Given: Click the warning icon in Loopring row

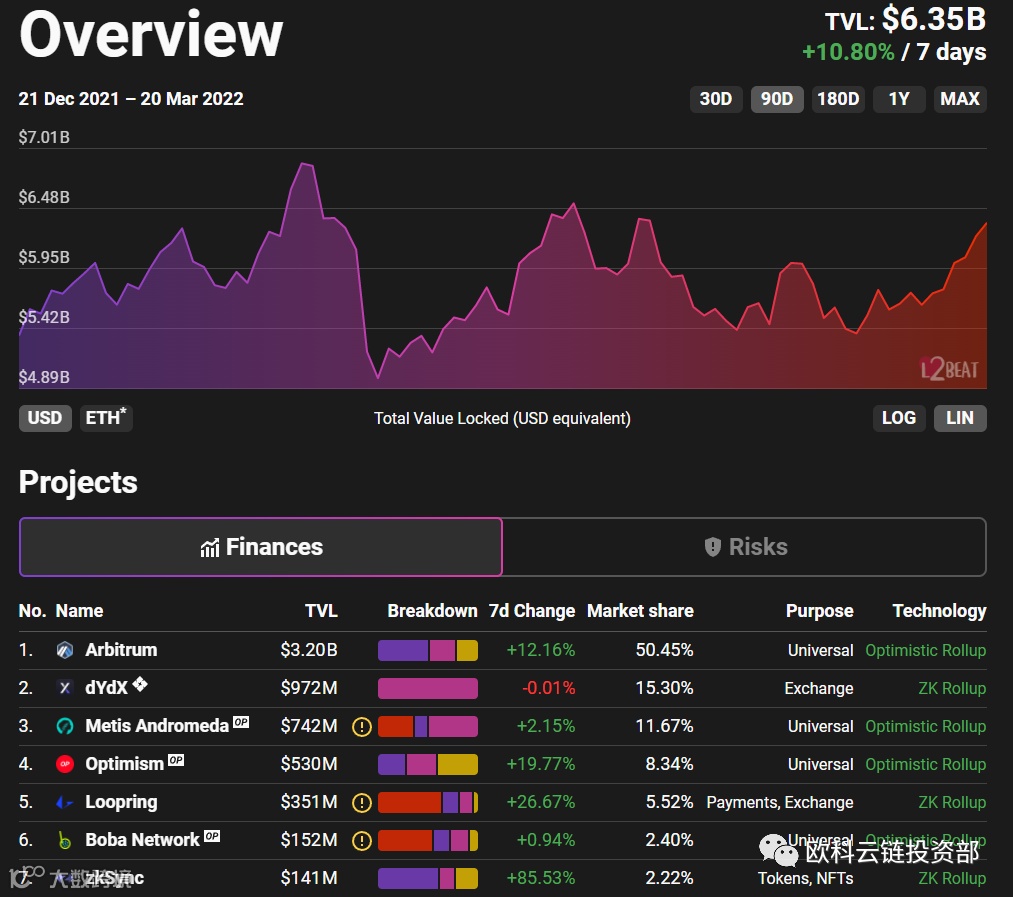Looking at the screenshot, I should click(x=362, y=803).
